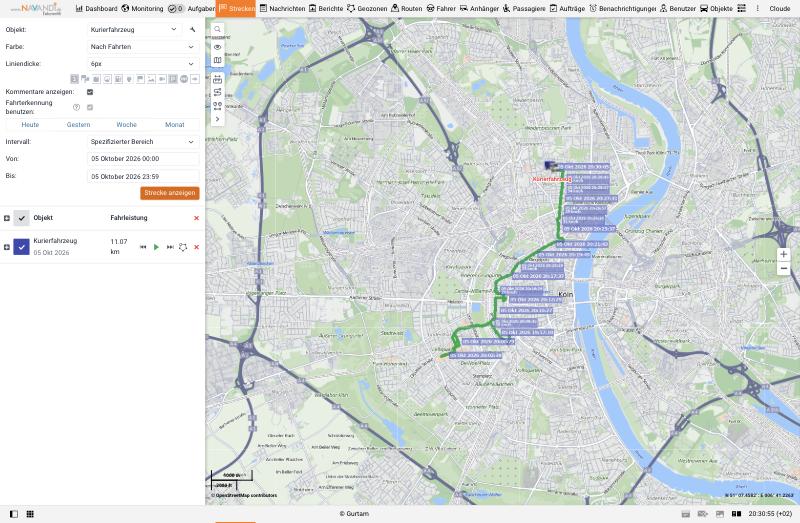Click the clock showing 20:30:55 (+02)
Screen dimensions: 800x523
pyautogui.click(x=770, y=514)
